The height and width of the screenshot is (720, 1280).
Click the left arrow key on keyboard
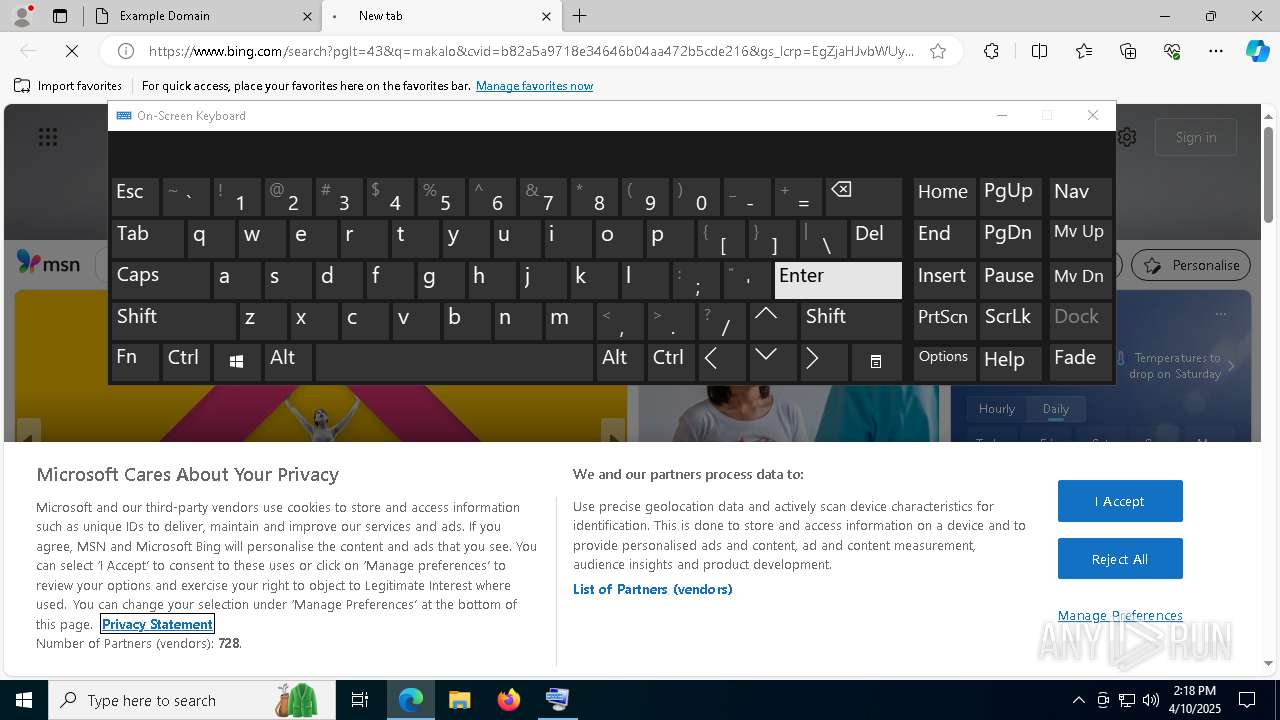722,362
